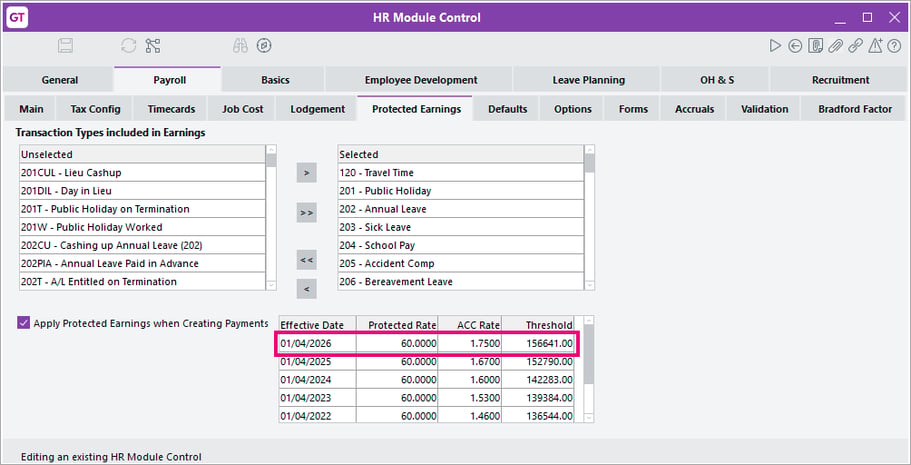Open the Lodgement sub-tab
The image size is (911, 465).
coord(317,109)
